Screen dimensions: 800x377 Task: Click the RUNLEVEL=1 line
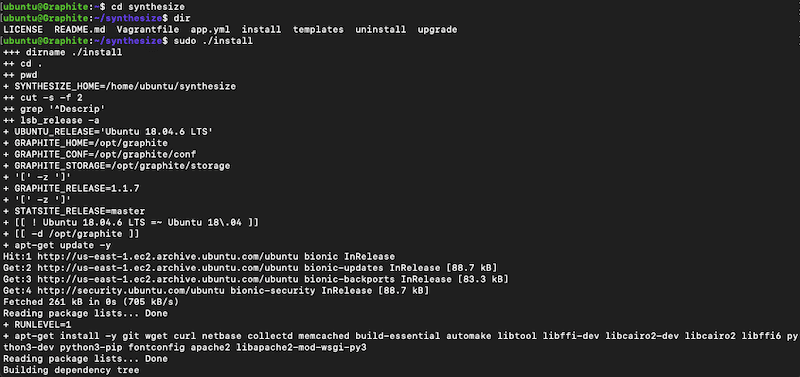(x=37, y=324)
